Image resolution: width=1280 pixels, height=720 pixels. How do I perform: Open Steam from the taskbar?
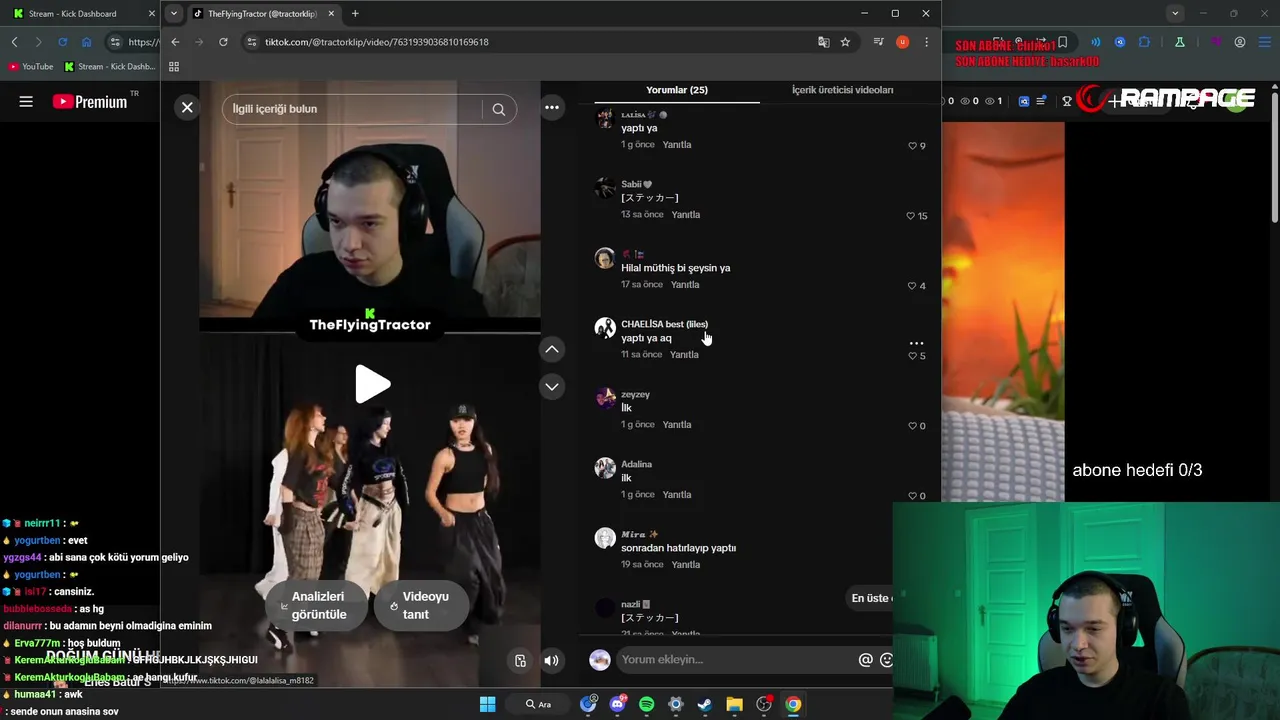(705, 704)
